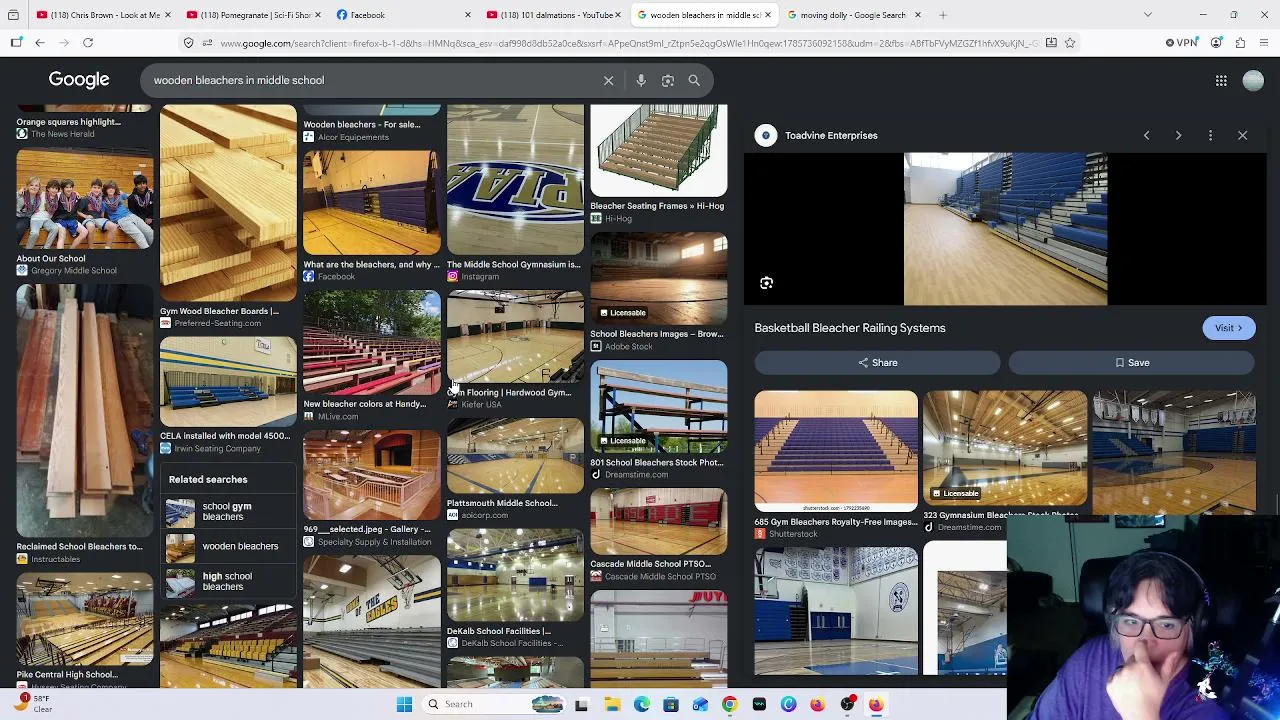1280x720 pixels.
Task: Open the large bleacher preview image
Action: tap(1005, 229)
